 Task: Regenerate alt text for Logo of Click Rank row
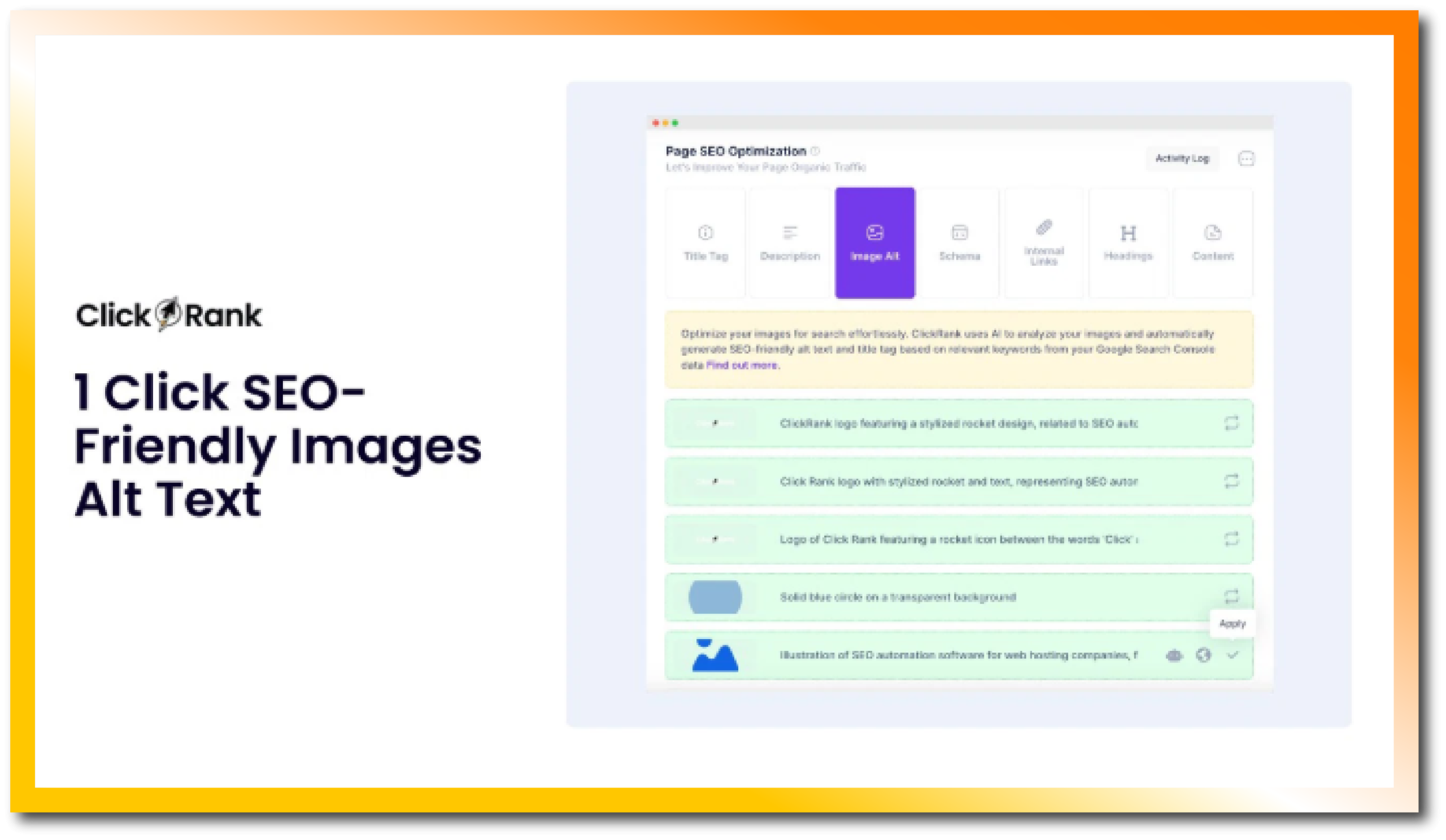pyautogui.click(x=1231, y=539)
